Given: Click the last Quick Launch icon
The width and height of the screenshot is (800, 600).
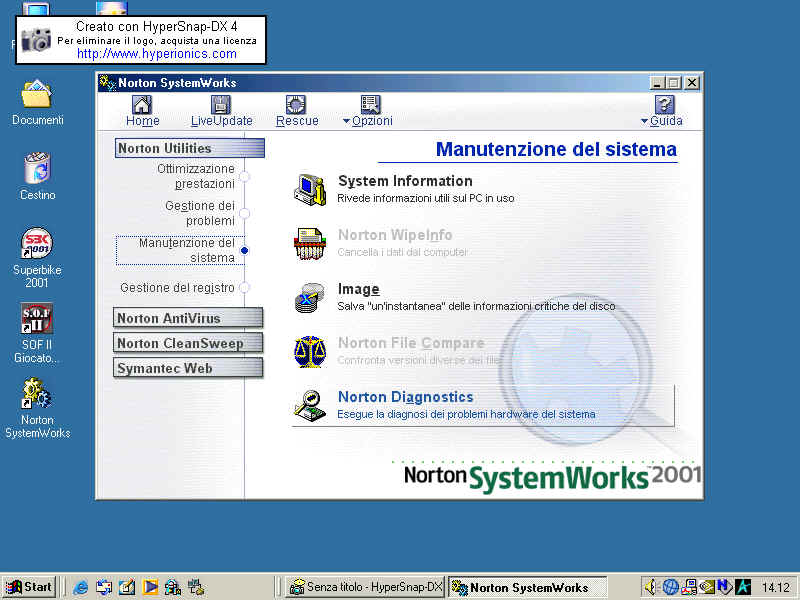Looking at the screenshot, I should (x=196, y=587).
